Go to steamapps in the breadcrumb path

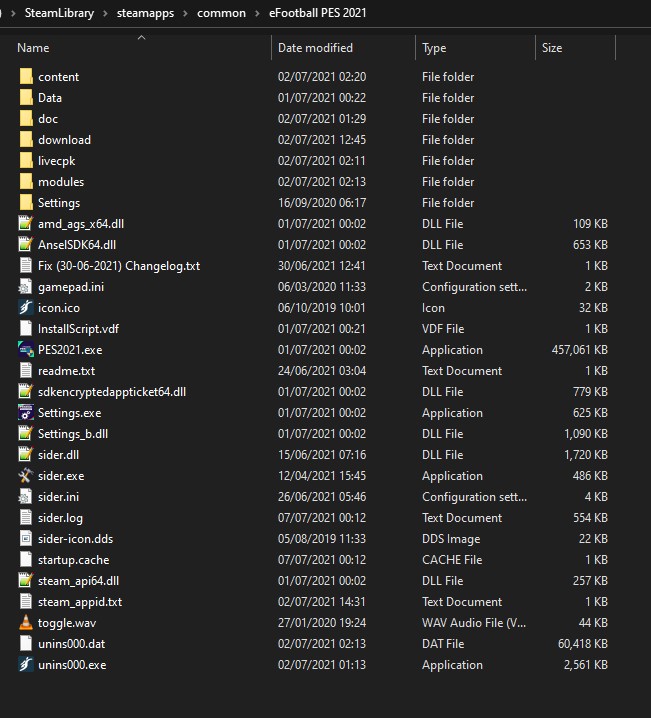pos(145,13)
